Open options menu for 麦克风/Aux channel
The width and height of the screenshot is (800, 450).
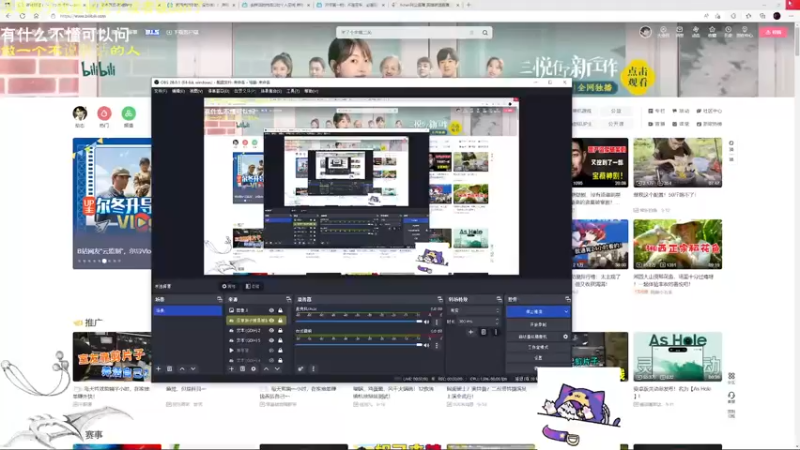(x=437, y=322)
